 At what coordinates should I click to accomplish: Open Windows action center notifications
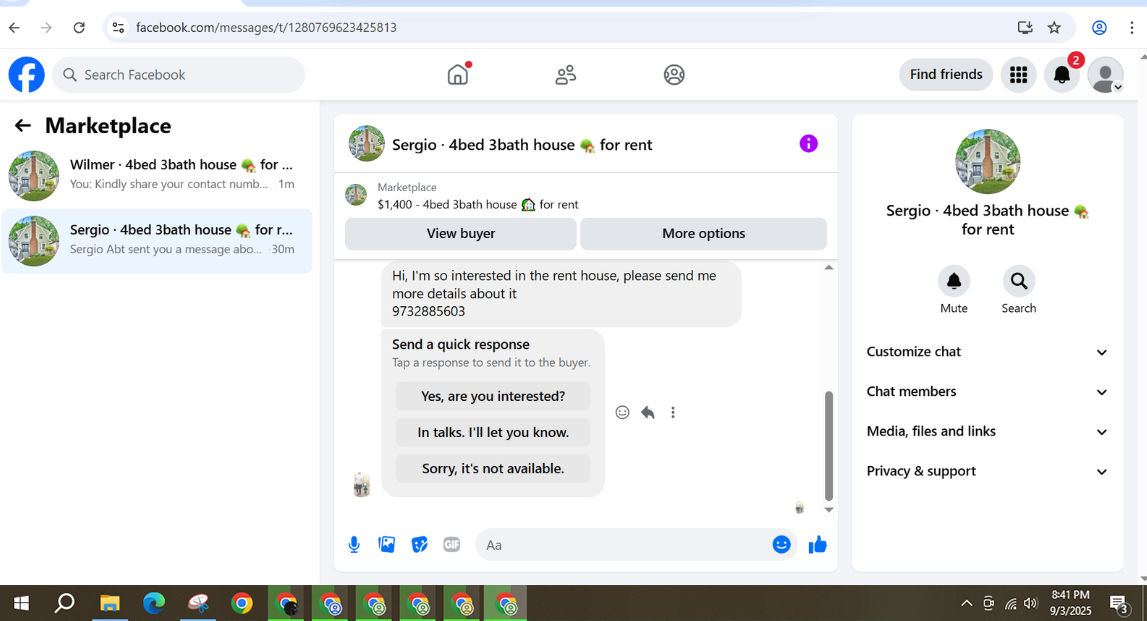pyautogui.click(x=1118, y=603)
